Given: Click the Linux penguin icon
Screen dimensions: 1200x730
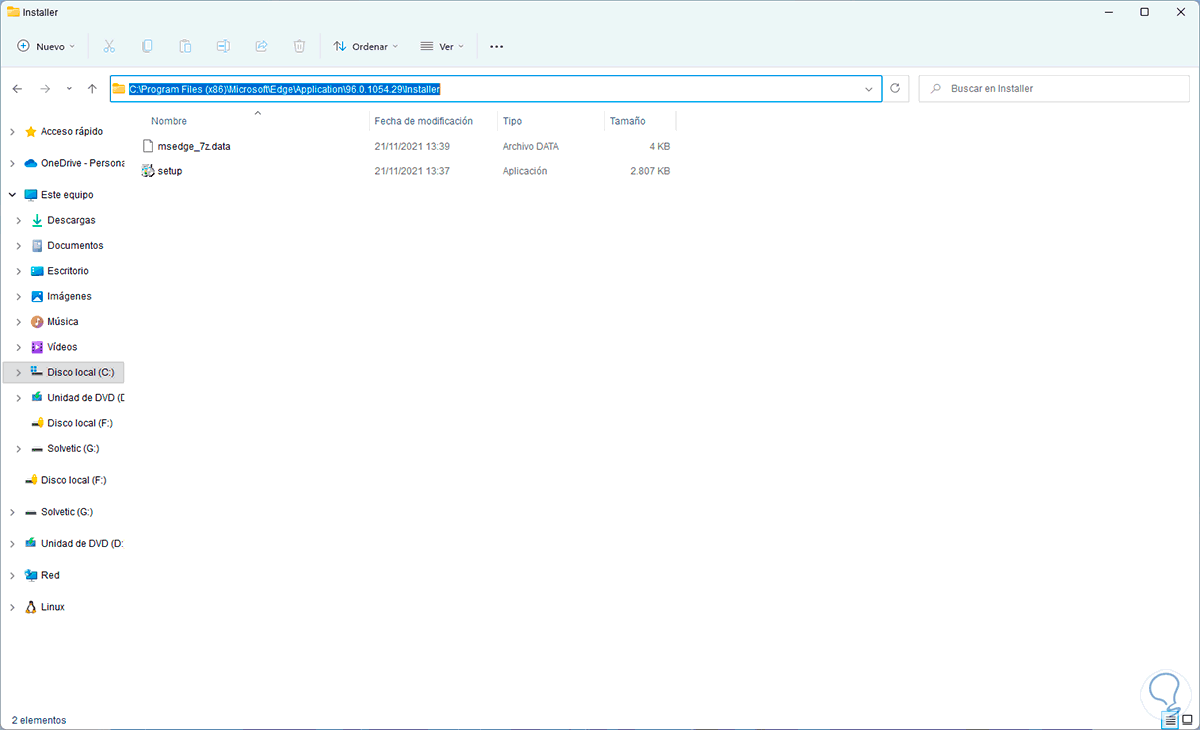Looking at the screenshot, I should point(31,607).
